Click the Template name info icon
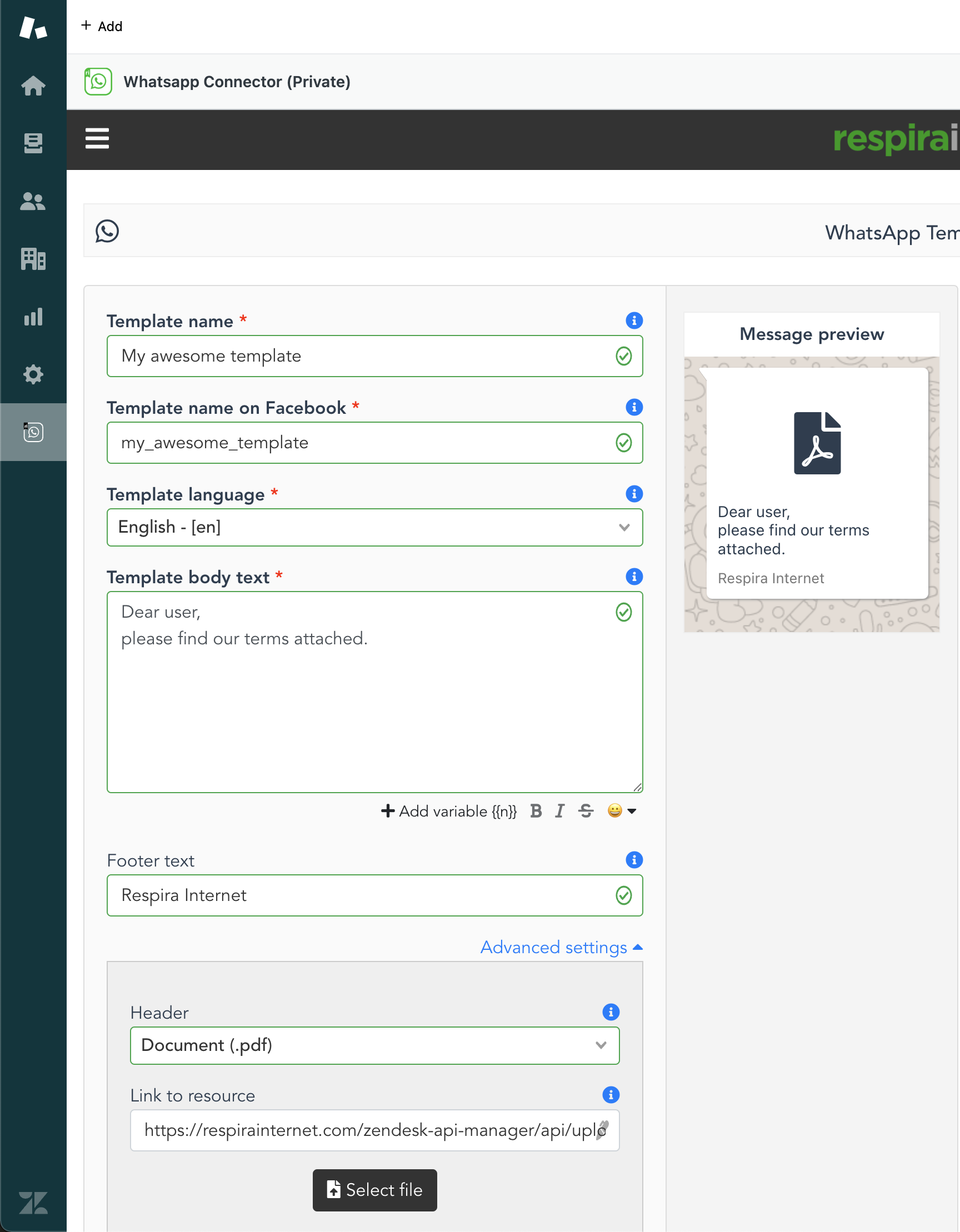The image size is (960, 1232). (x=634, y=320)
